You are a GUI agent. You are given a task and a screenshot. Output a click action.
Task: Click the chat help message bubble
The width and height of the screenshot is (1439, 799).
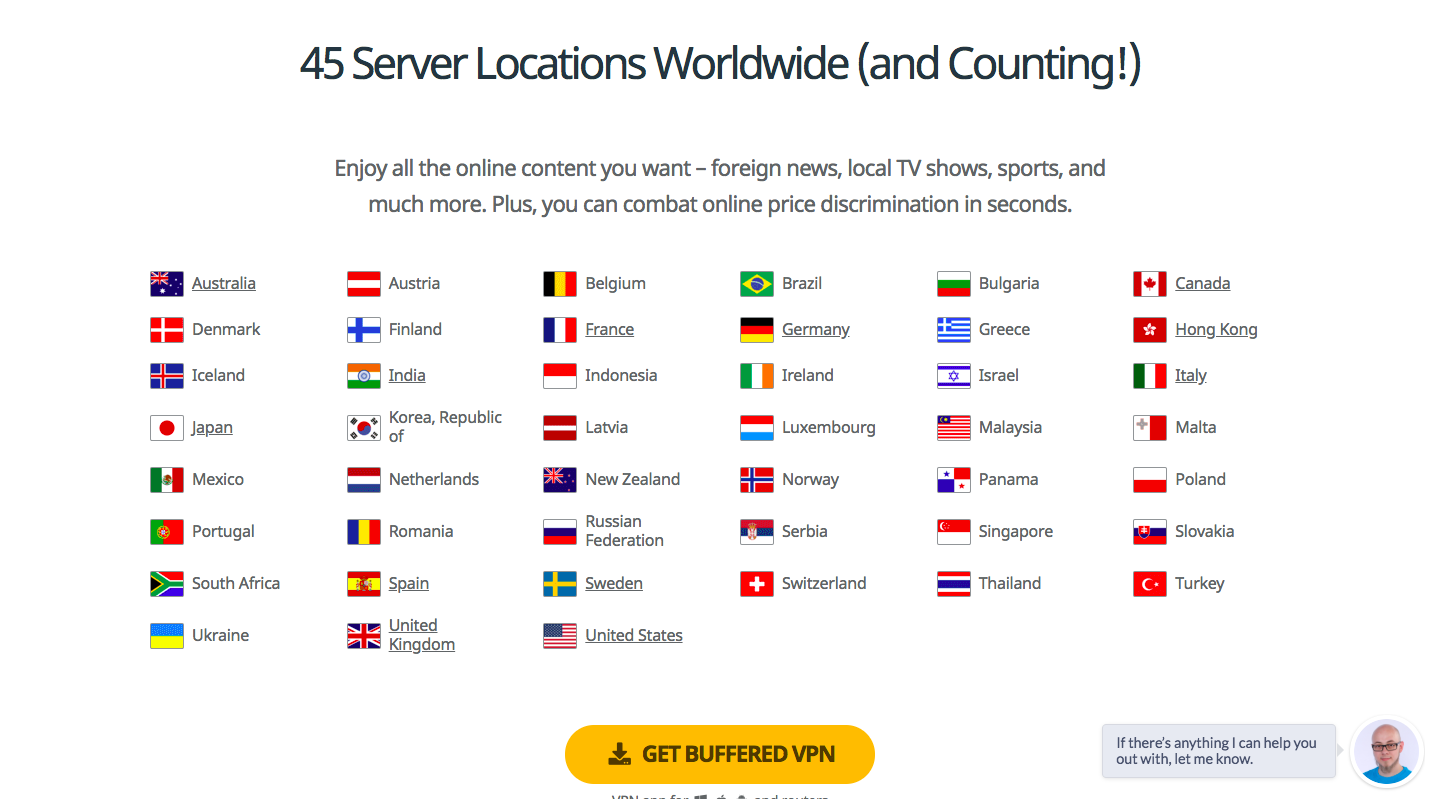tap(1219, 751)
